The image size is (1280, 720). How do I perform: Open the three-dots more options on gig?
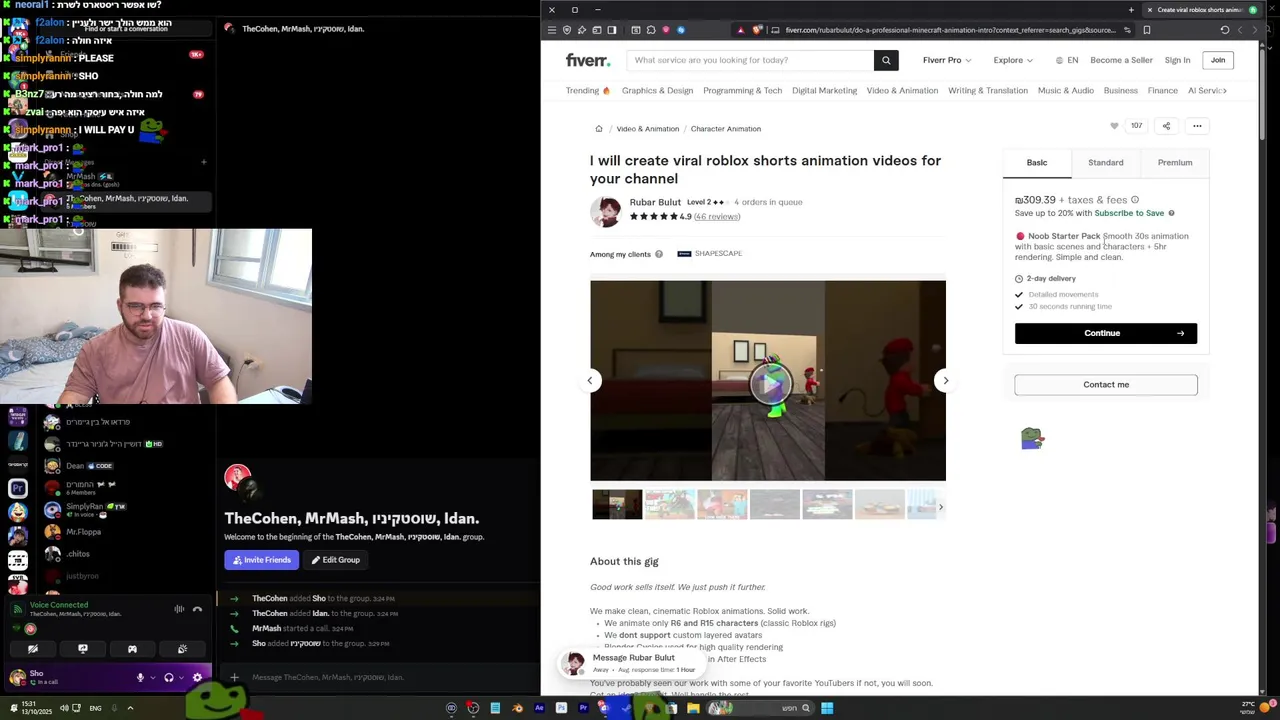coord(1197,126)
